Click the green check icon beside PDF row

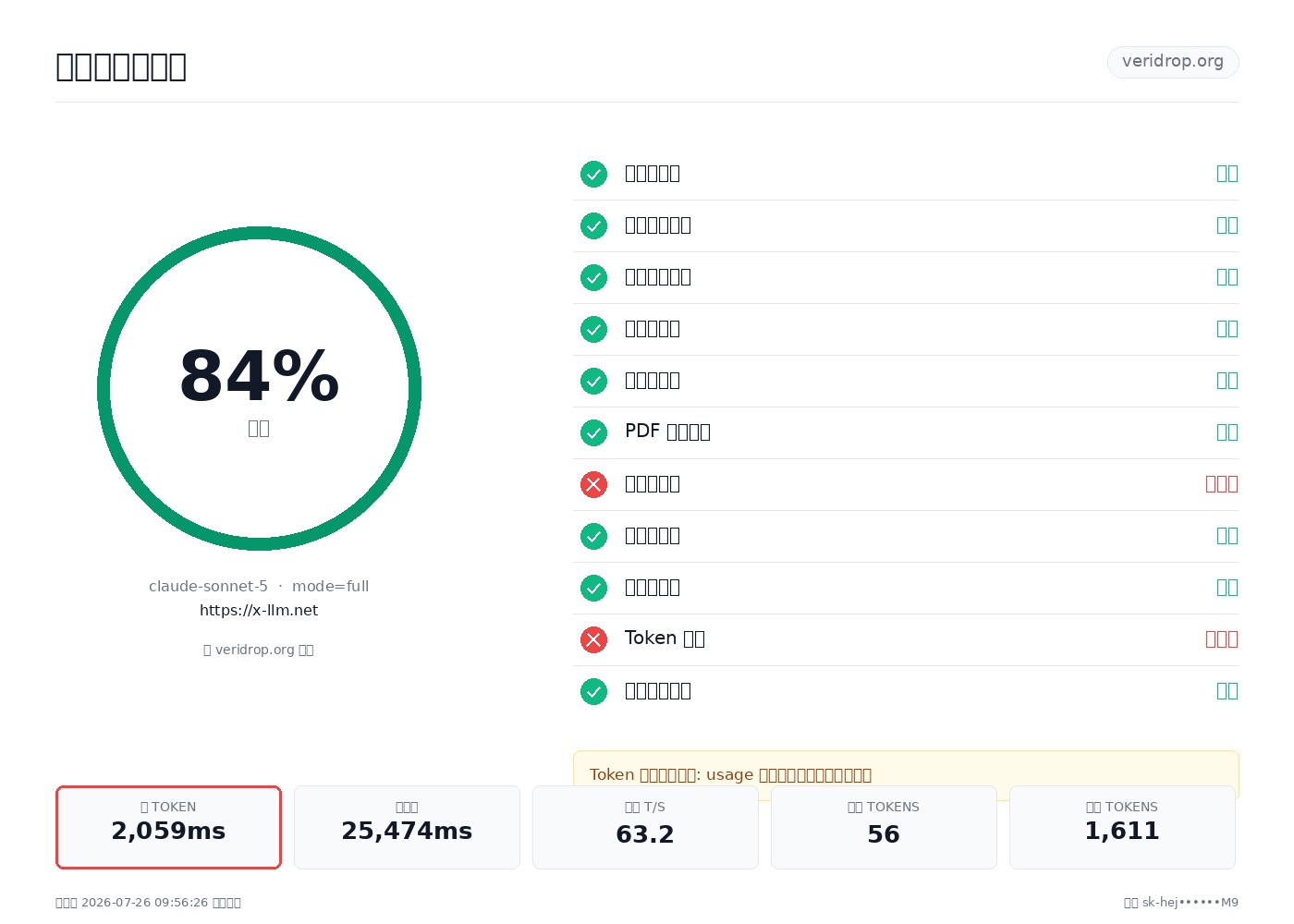[x=593, y=432]
